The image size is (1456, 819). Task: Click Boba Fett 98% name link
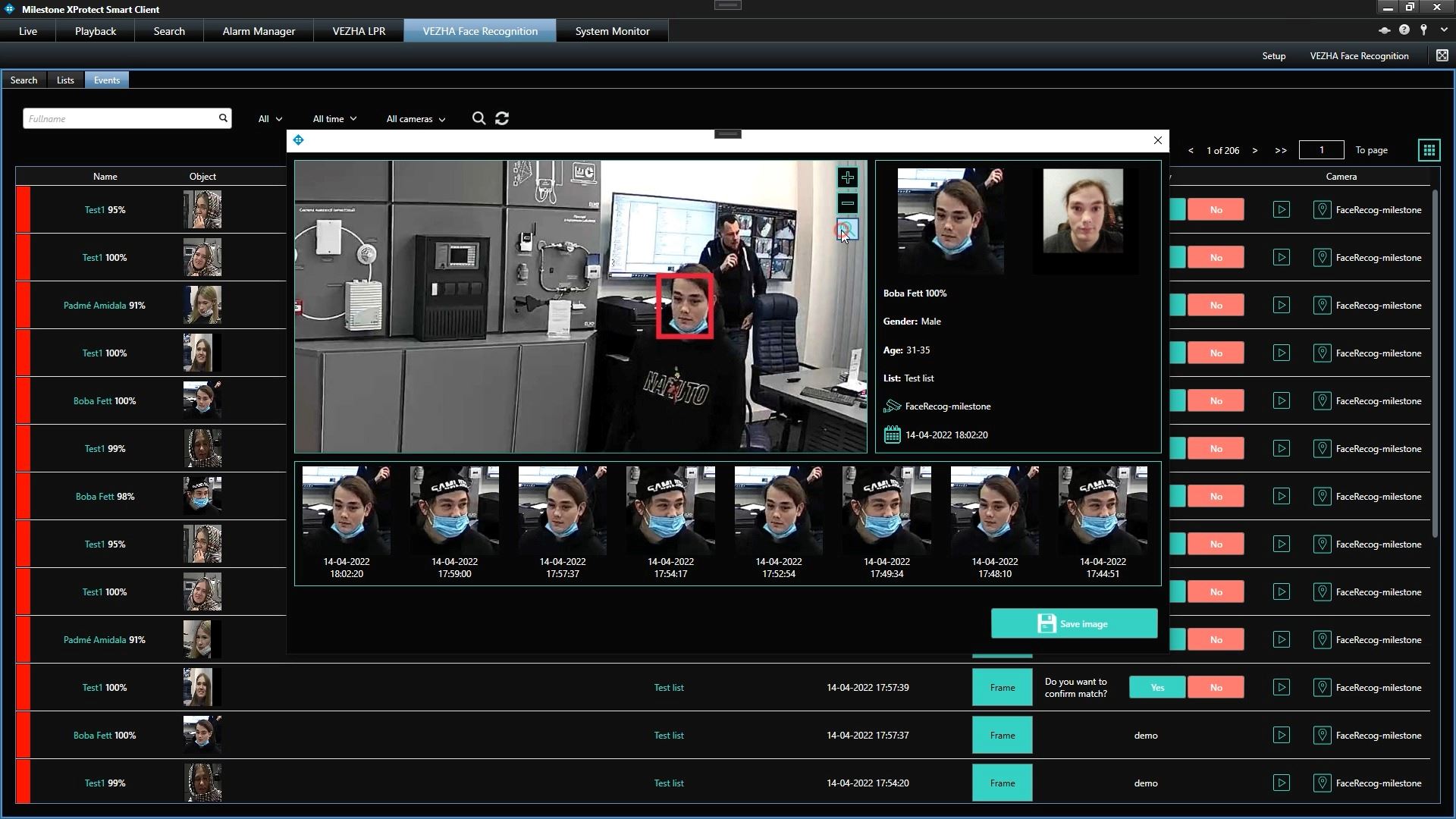(x=105, y=497)
